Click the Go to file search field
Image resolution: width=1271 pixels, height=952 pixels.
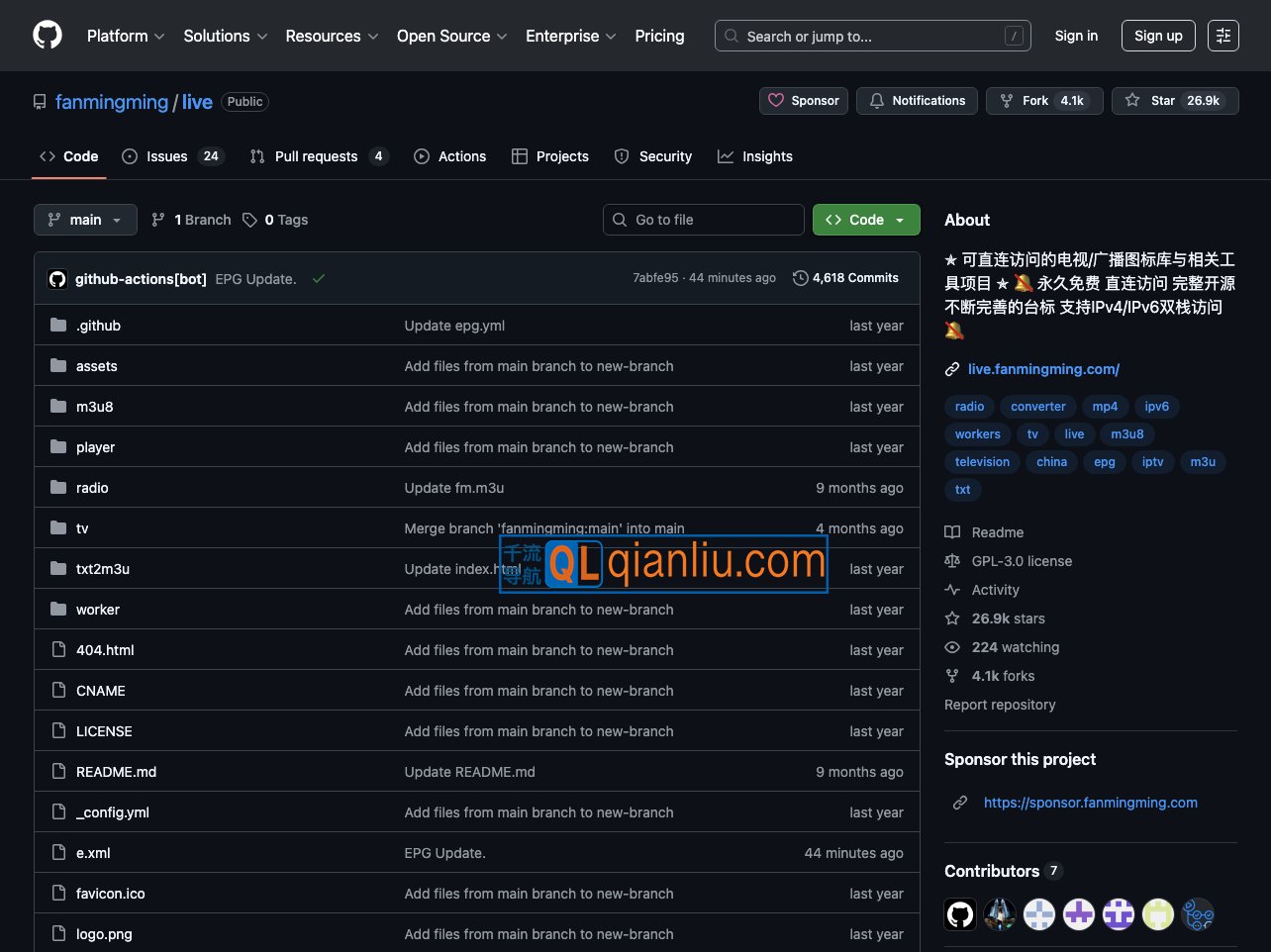[x=703, y=220]
